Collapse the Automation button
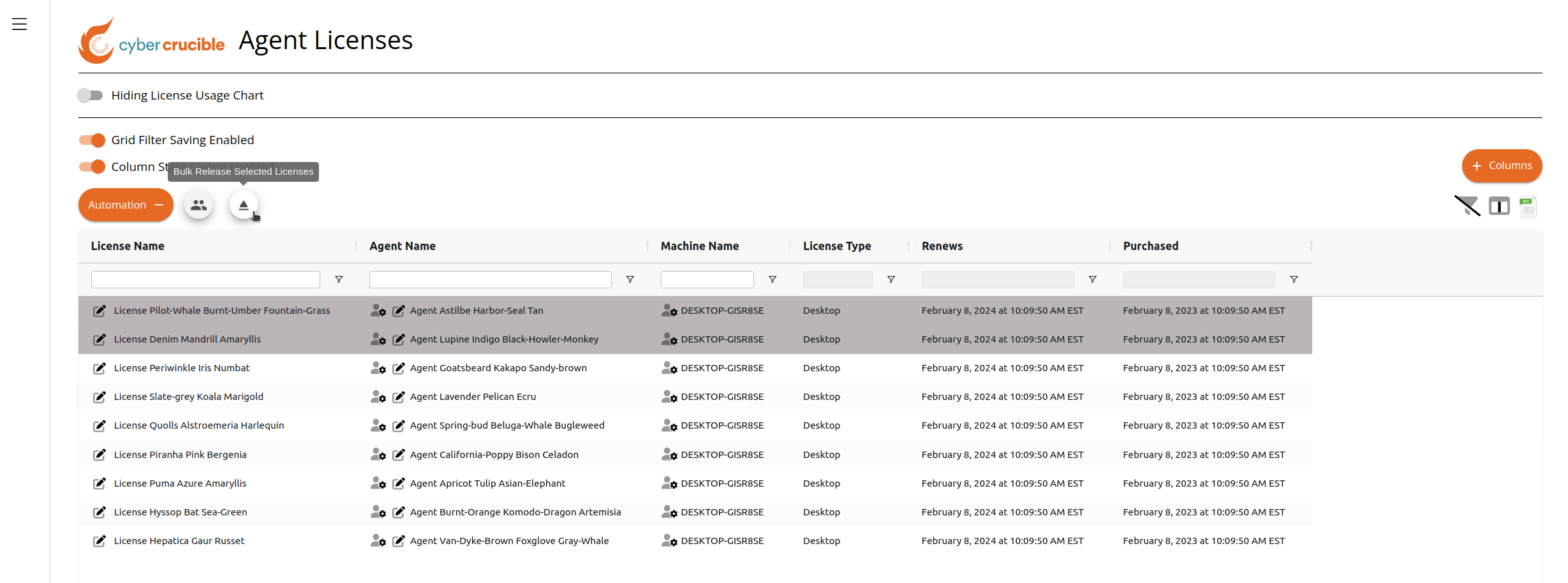Screen dimensions: 1568x583 click(126, 205)
